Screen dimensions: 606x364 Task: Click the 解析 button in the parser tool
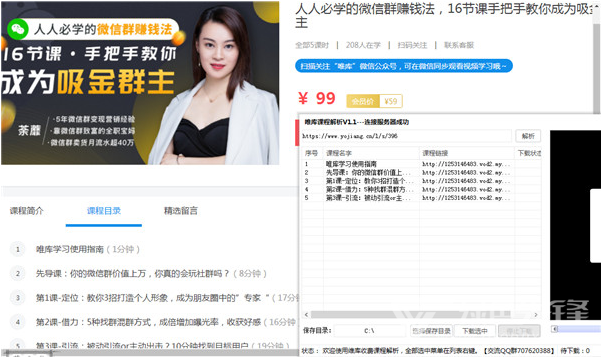pos(528,136)
